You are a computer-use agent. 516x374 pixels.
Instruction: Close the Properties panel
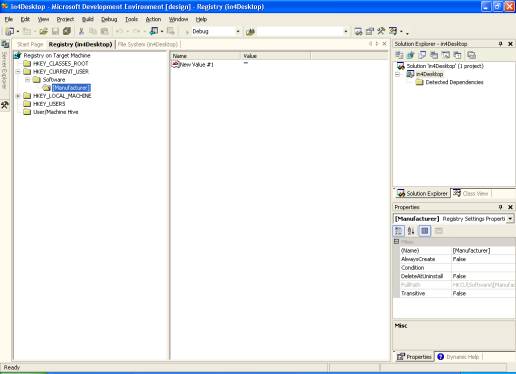(x=510, y=207)
